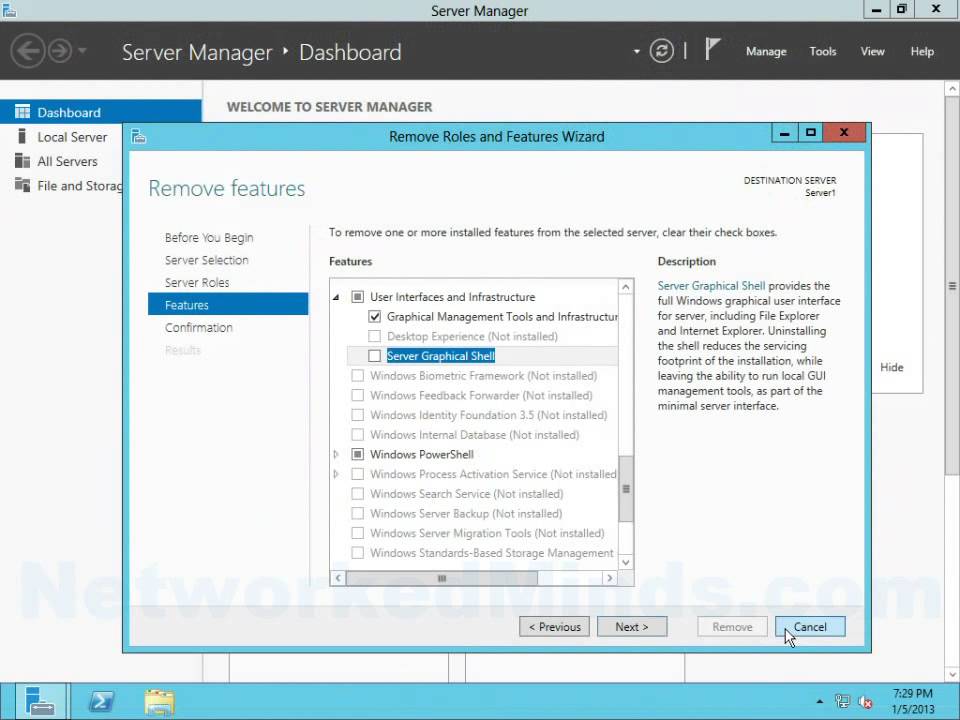Click the features list scroll left arrow
Image resolution: width=960 pixels, height=720 pixels.
tap(338, 578)
